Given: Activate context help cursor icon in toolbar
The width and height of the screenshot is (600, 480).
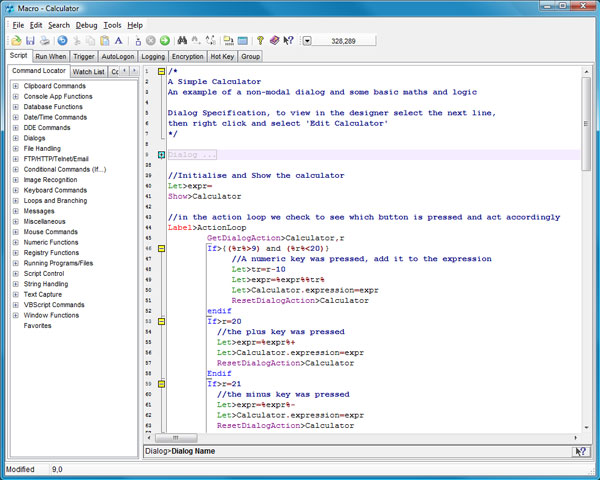Looking at the screenshot, I should click(288, 41).
